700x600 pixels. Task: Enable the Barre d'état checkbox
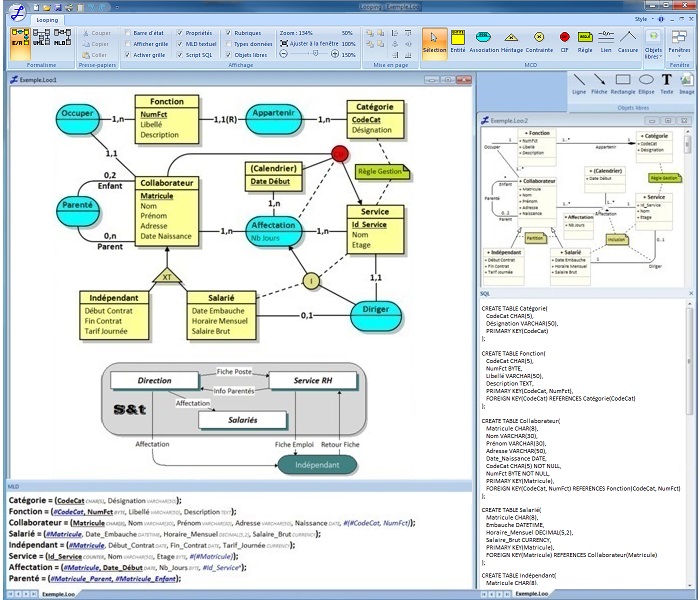(x=128, y=32)
